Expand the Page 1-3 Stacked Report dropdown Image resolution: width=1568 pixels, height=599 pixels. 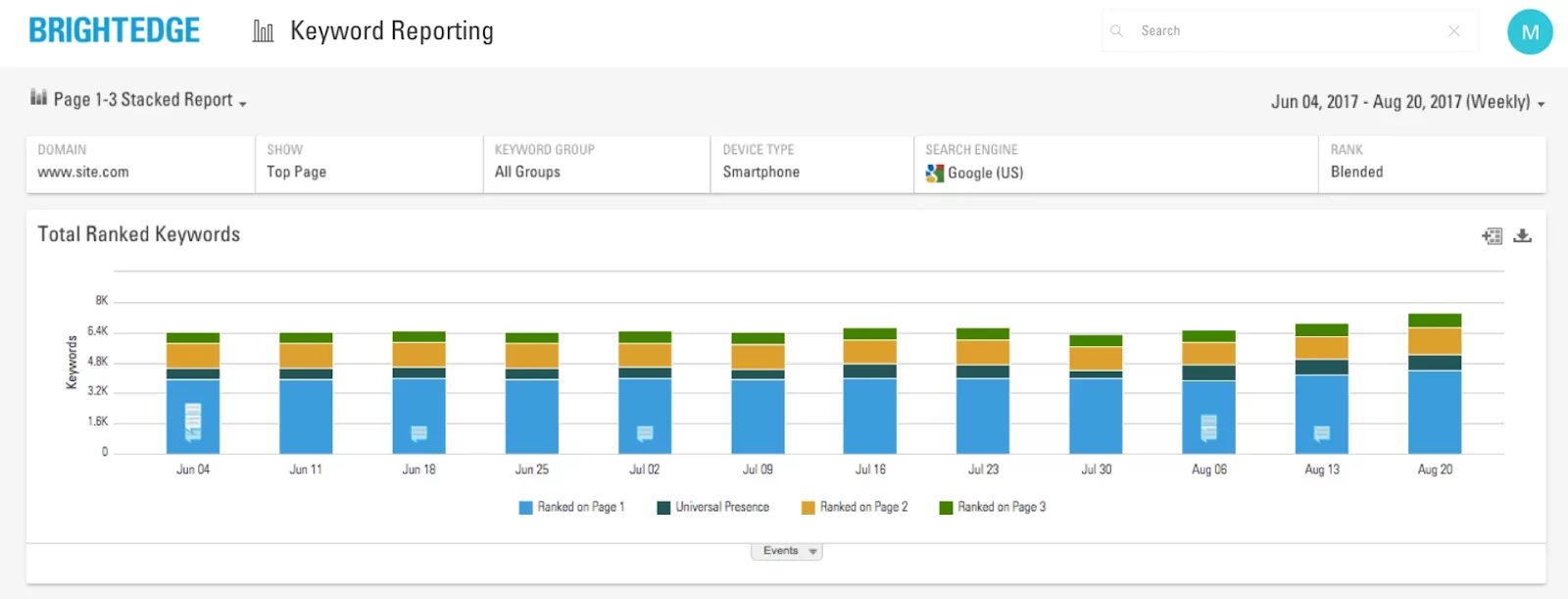[x=138, y=100]
